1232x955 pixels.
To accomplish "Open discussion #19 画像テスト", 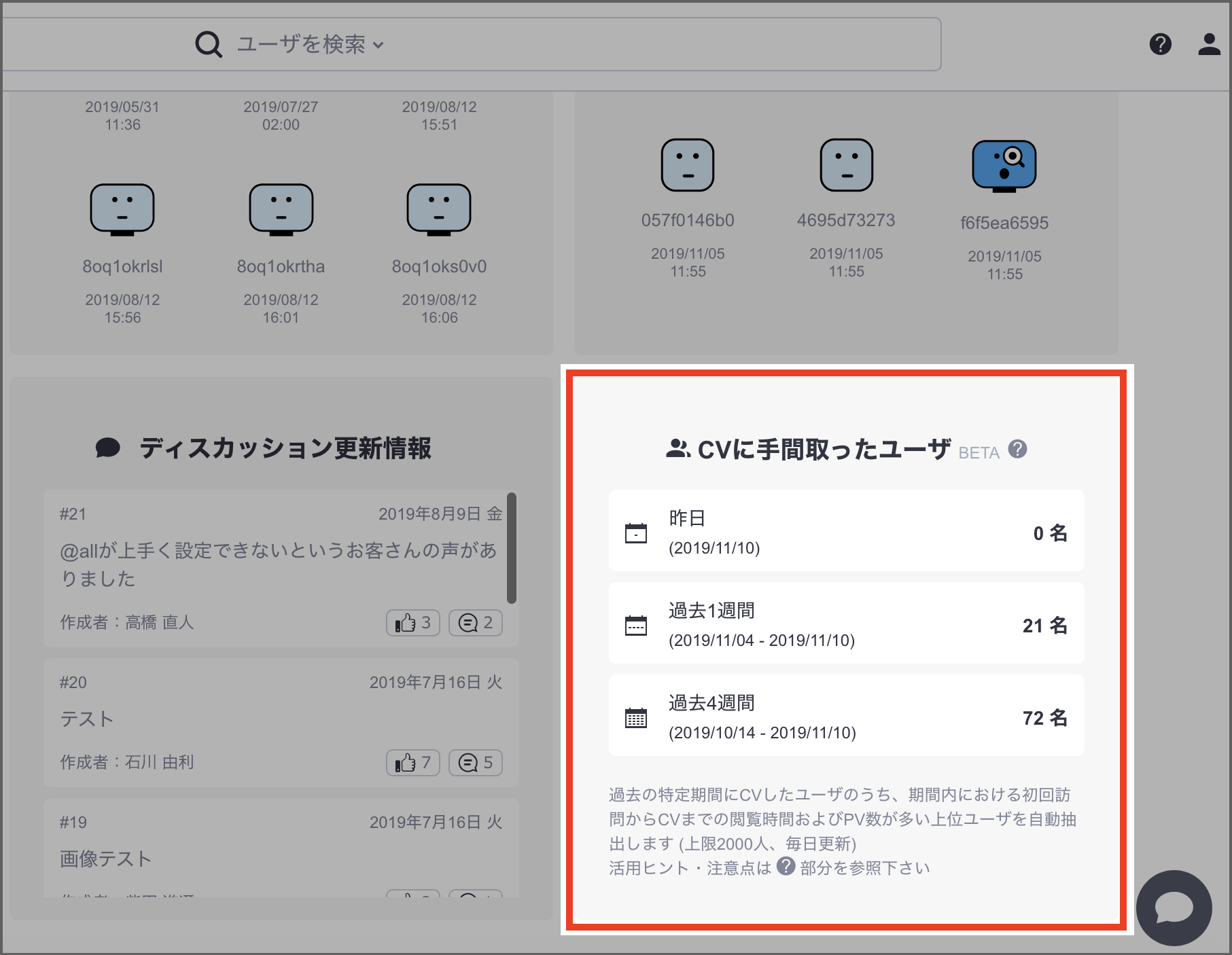I will click(x=106, y=859).
